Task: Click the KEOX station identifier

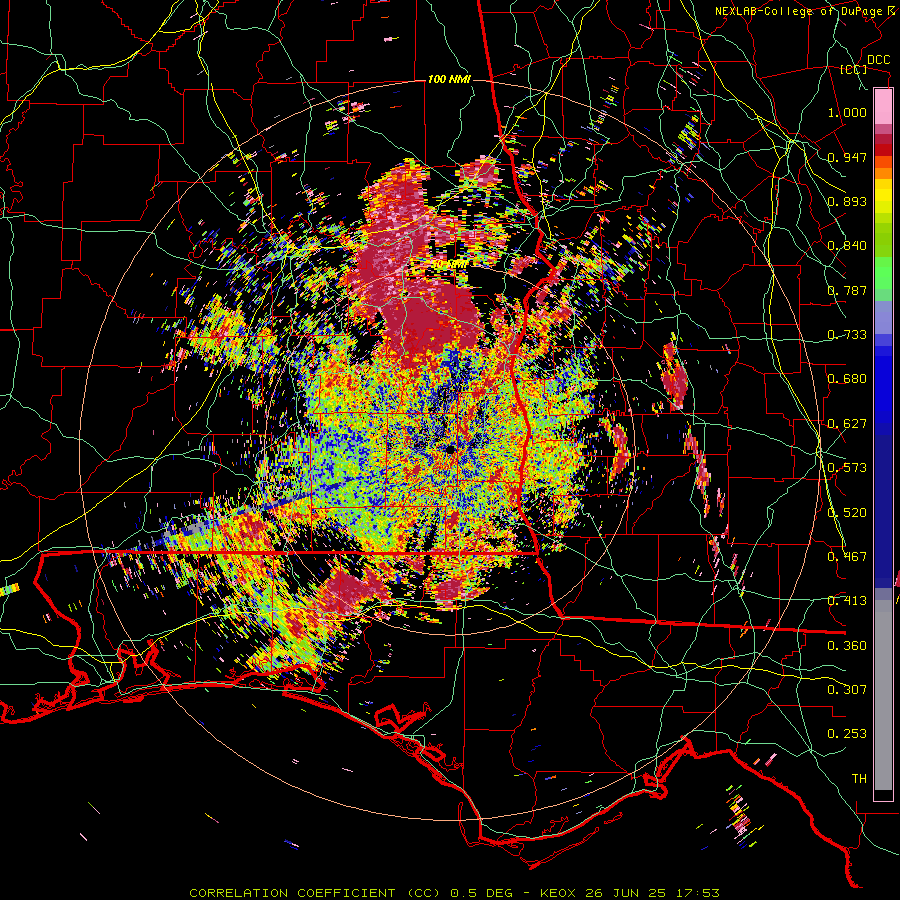Action: pyautogui.click(x=558, y=893)
